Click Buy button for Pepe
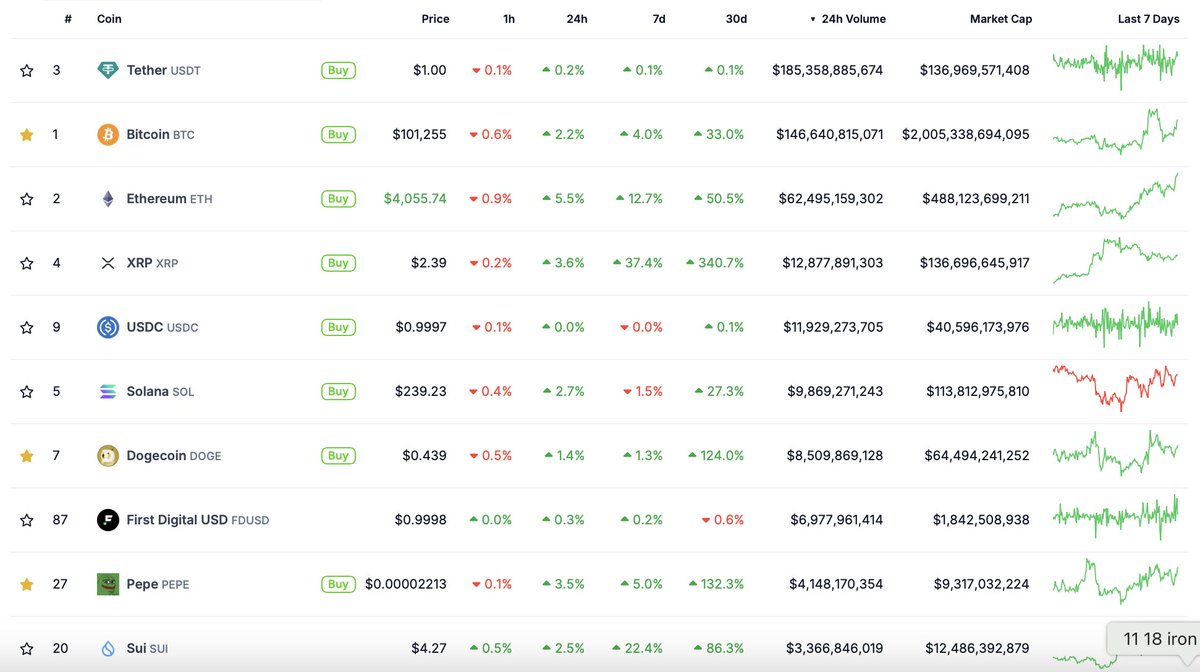 [338, 584]
